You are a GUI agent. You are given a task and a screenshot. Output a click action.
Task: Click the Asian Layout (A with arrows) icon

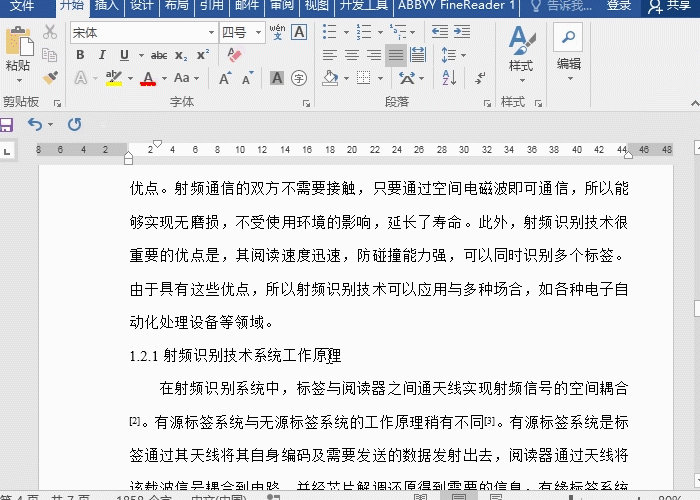click(407, 78)
